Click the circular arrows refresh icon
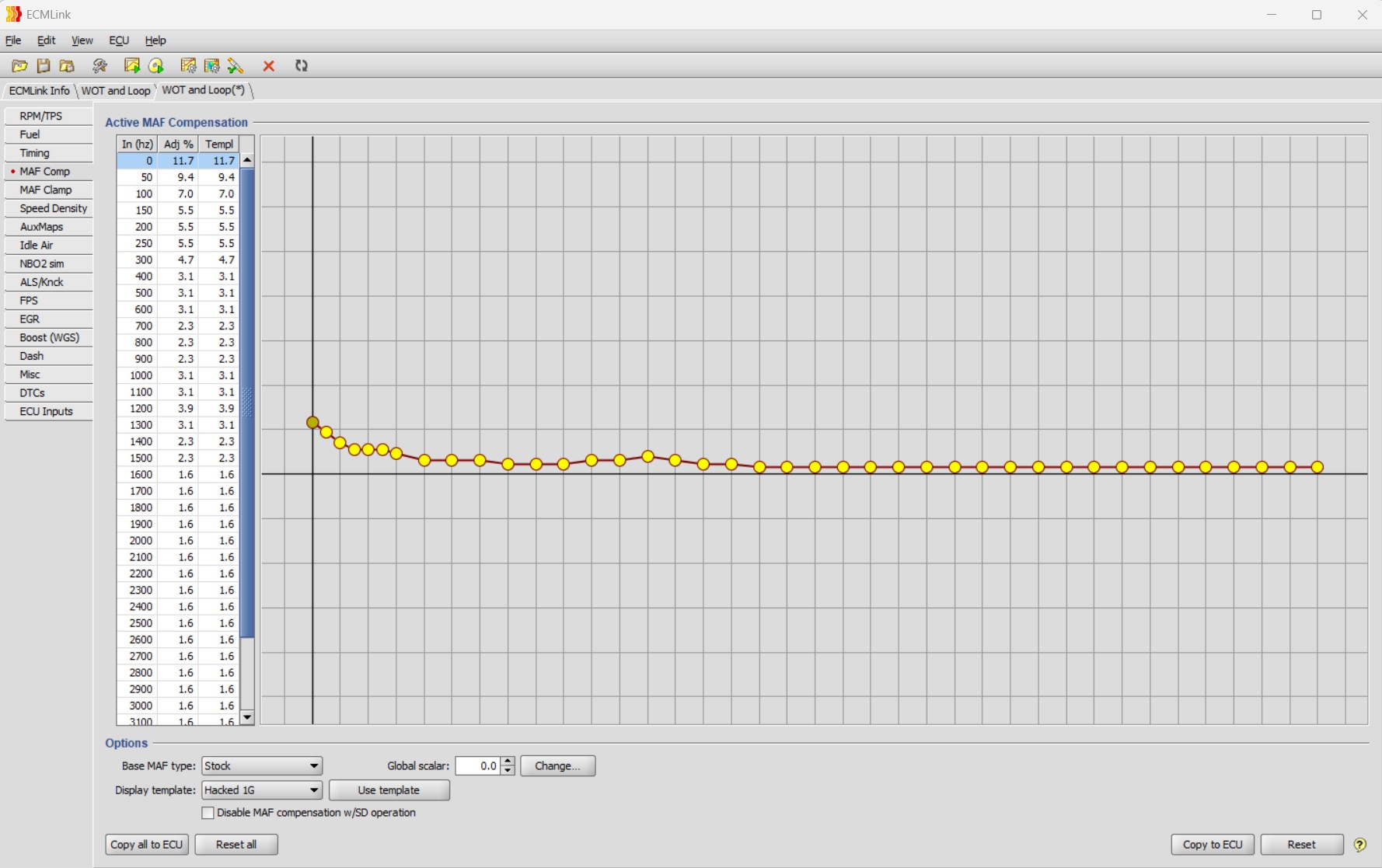The image size is (1382, 868). (x=302, y=66)
